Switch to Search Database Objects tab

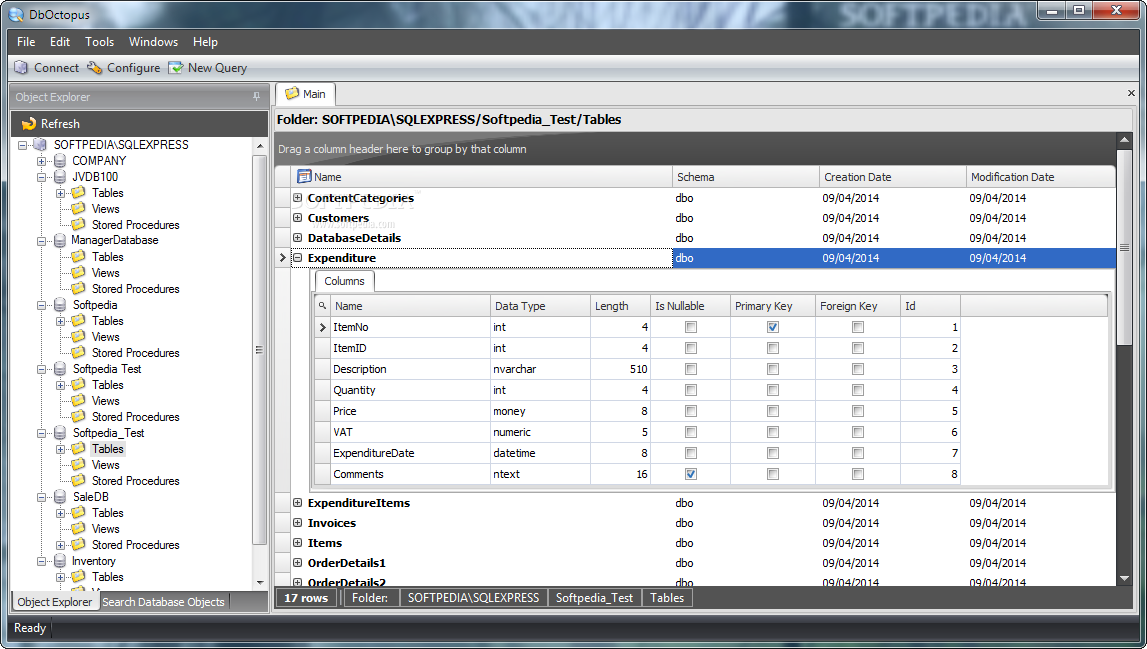[x=163, y=601]
